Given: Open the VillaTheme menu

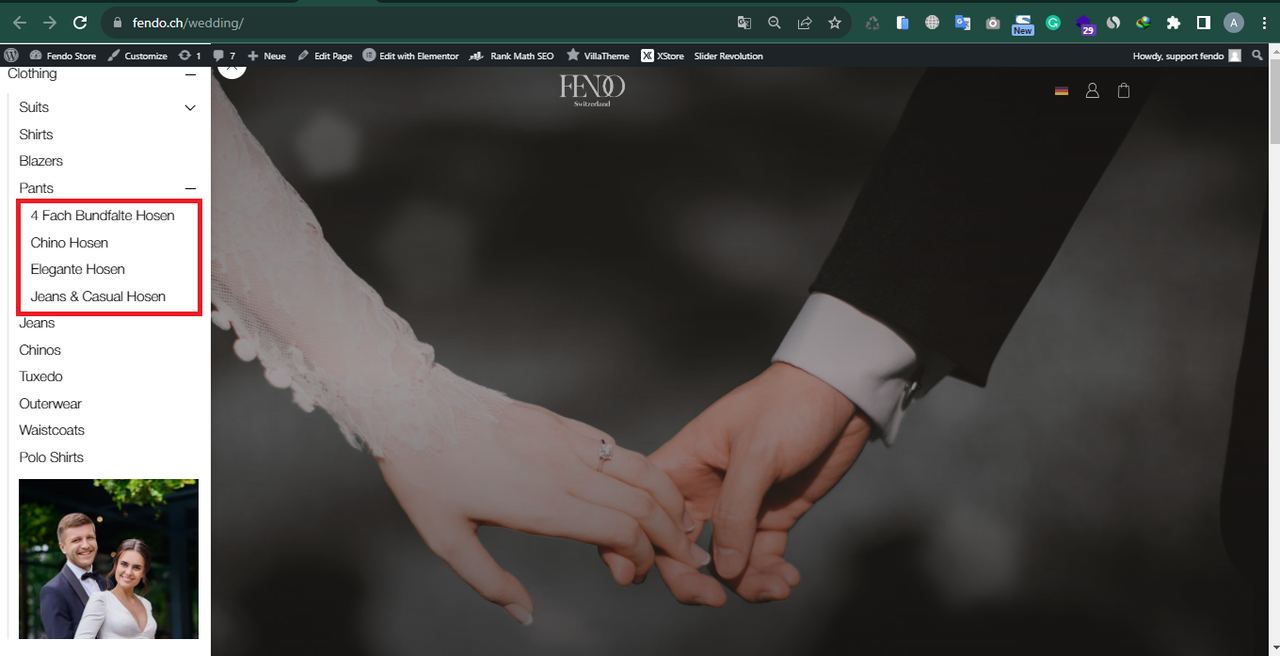Looking at the screenshot, I should [598, 56].
